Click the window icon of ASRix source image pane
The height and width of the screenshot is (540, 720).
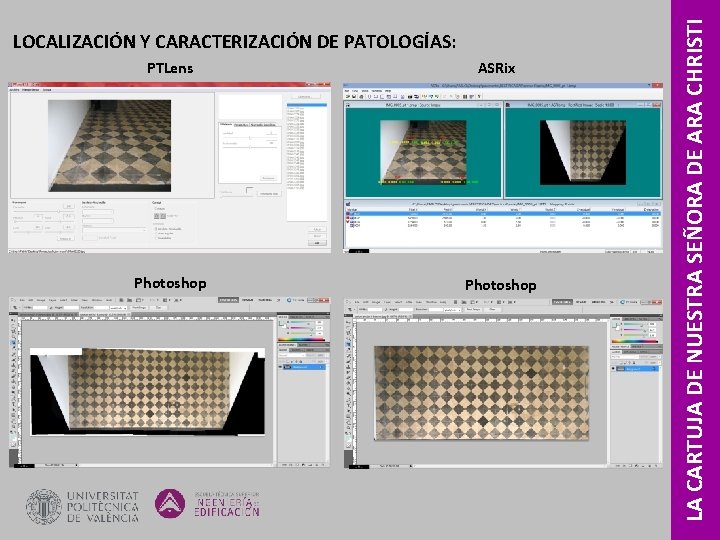point(348,105)
